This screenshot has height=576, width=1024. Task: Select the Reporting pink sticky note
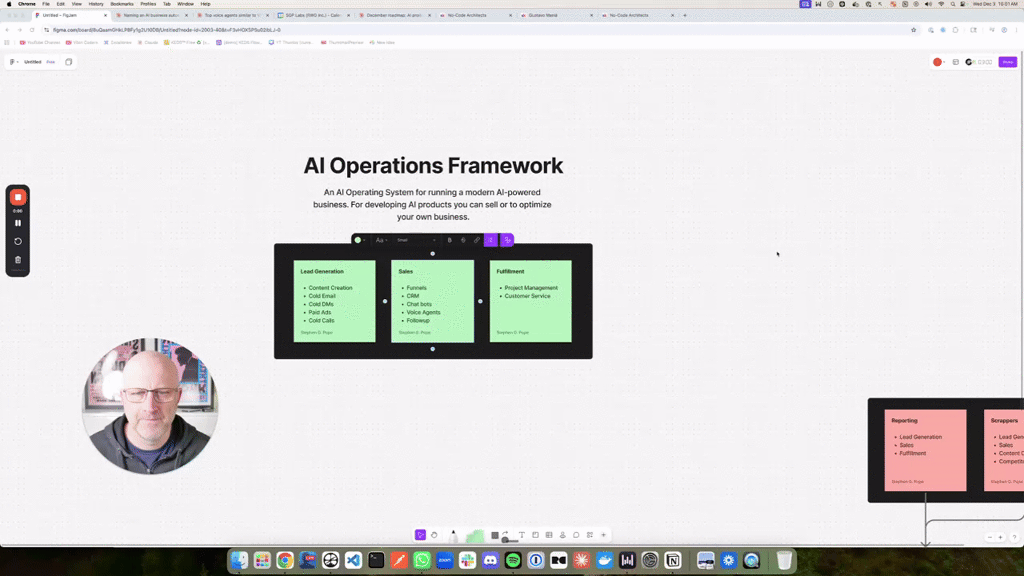pyautogui.click(x=925, y=450)
